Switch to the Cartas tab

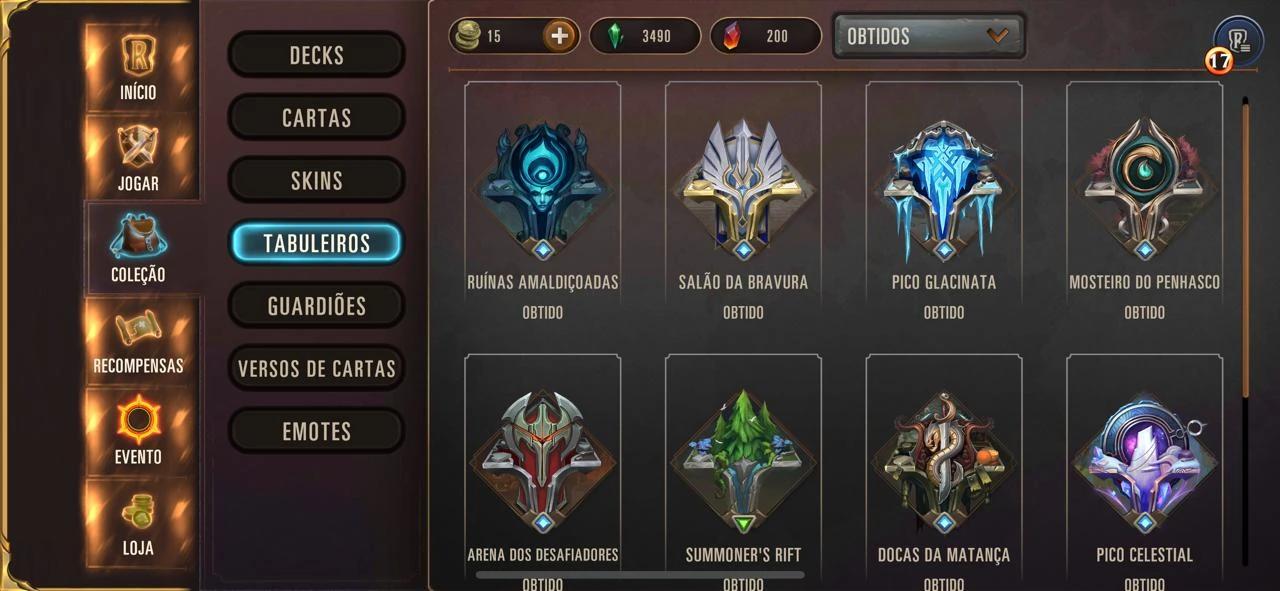point(316,118)
